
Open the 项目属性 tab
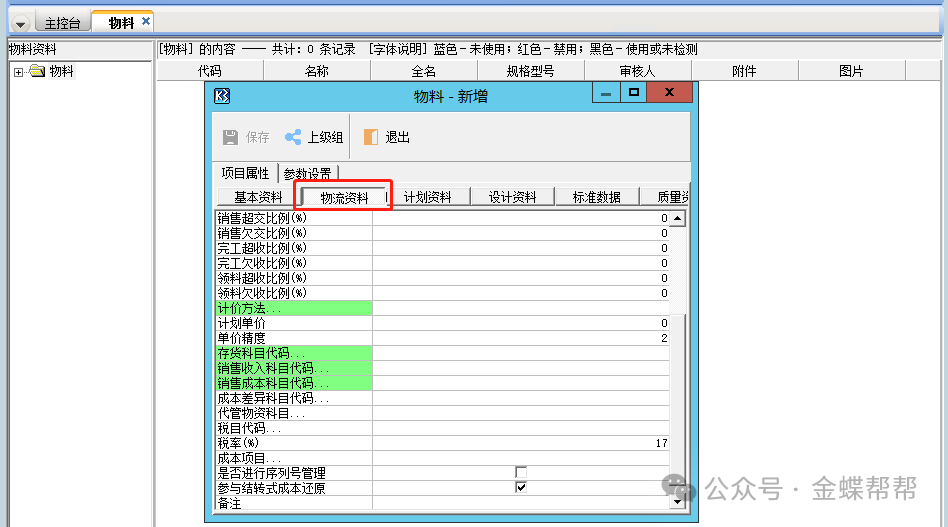click(x=245, y=173)
